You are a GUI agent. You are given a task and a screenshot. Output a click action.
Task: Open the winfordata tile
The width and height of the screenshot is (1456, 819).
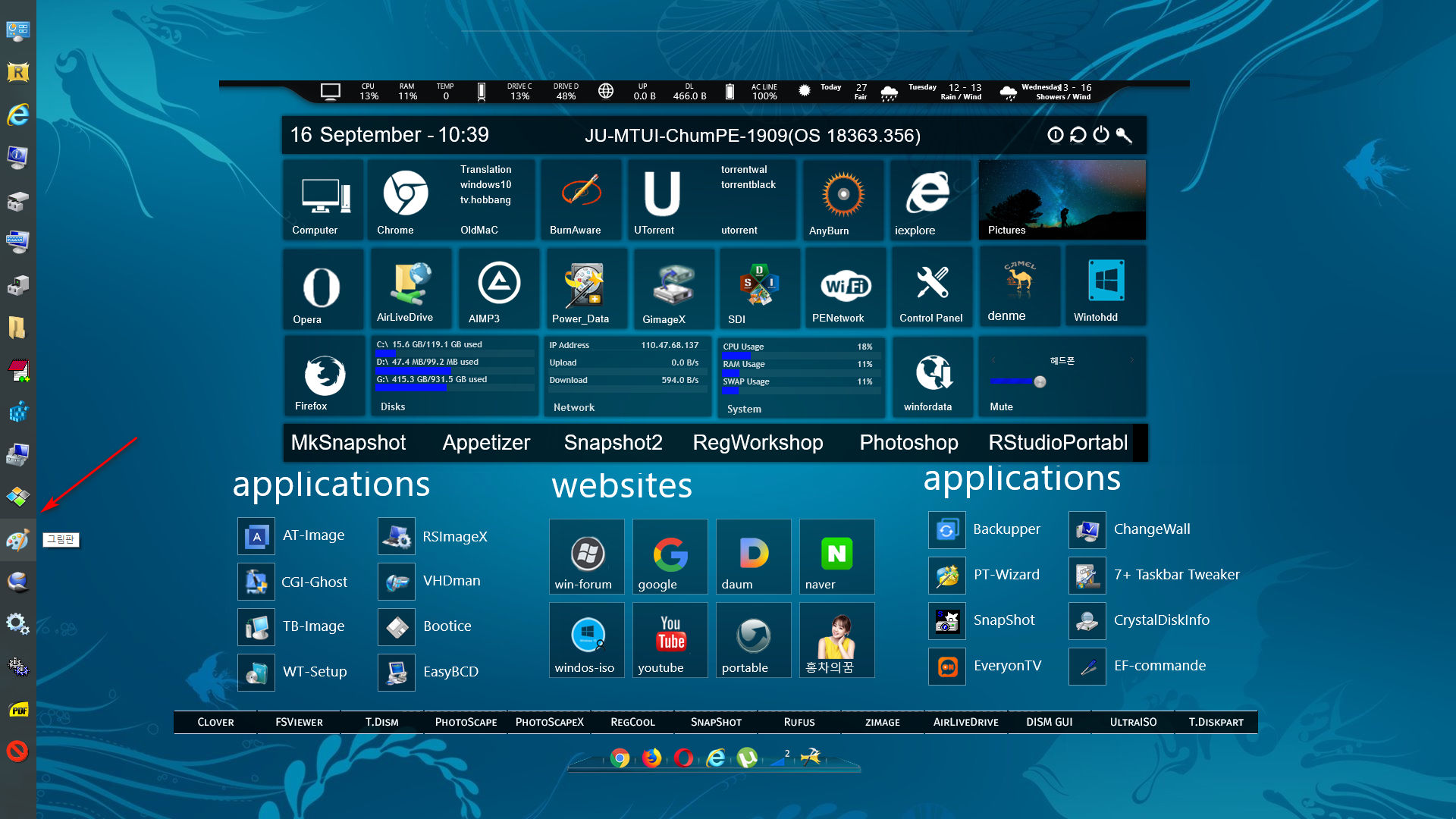pos(933,377)
